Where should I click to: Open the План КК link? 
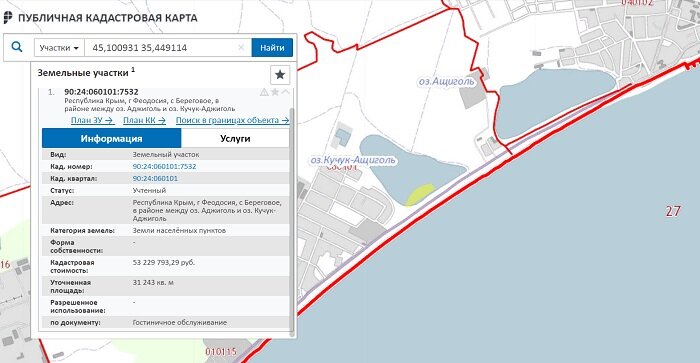coord(145,120)
